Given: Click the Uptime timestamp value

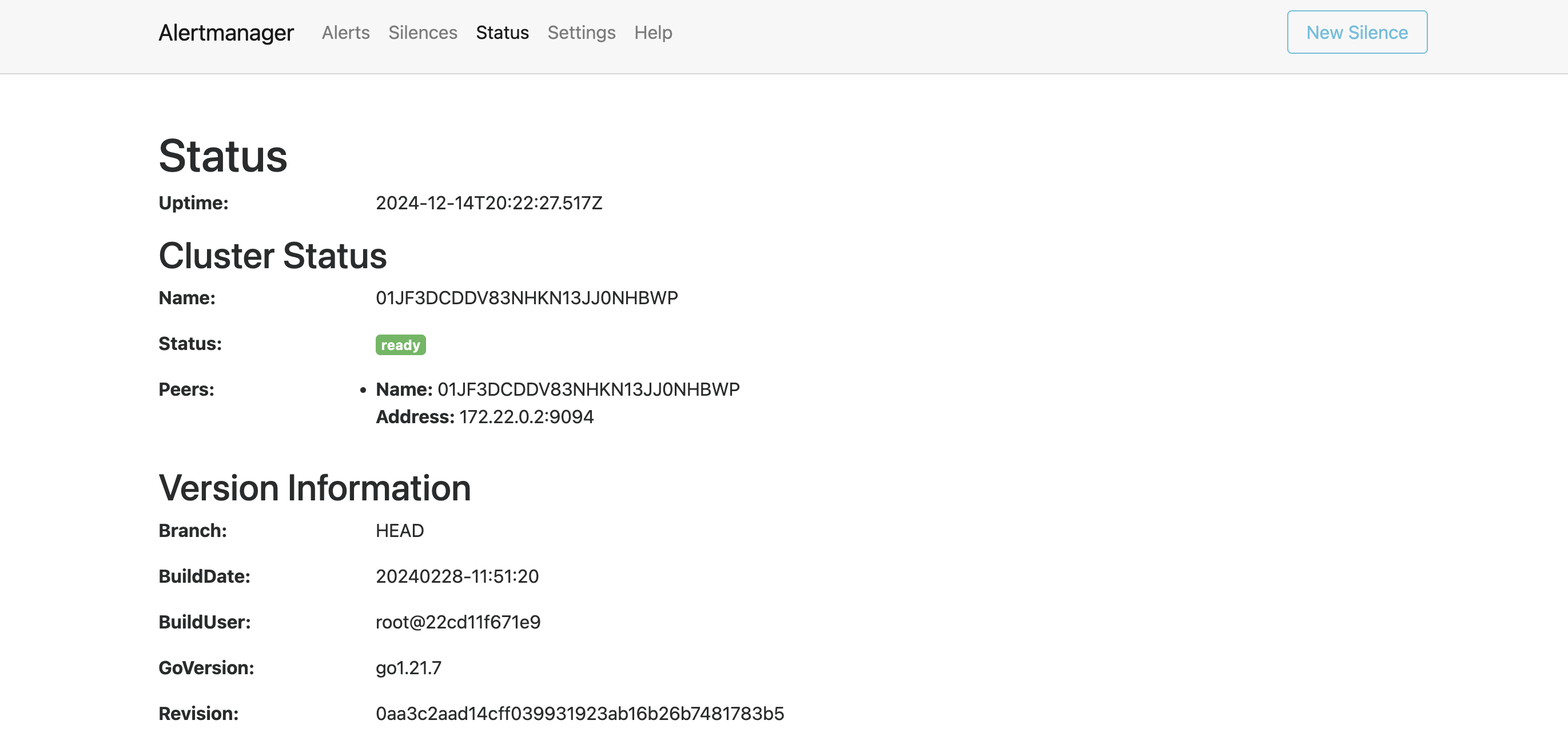Looking at the screenshot, I should tap(489, 202).
